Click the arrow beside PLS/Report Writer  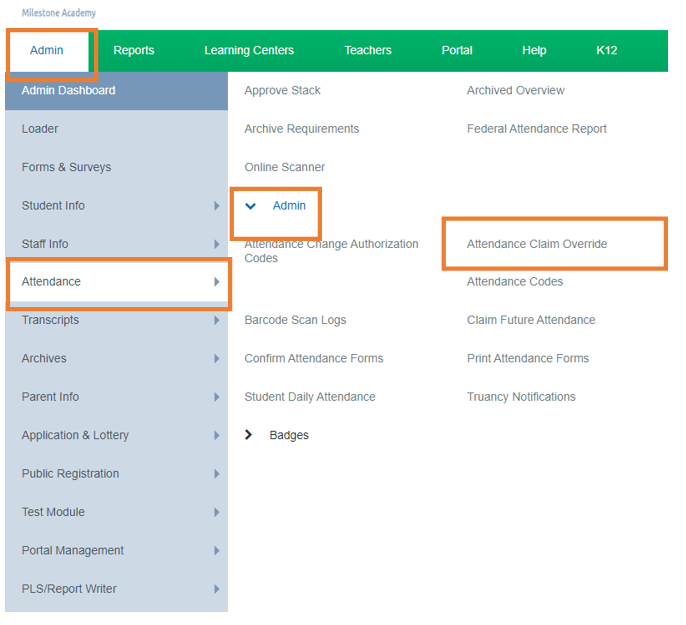point(216,589)
